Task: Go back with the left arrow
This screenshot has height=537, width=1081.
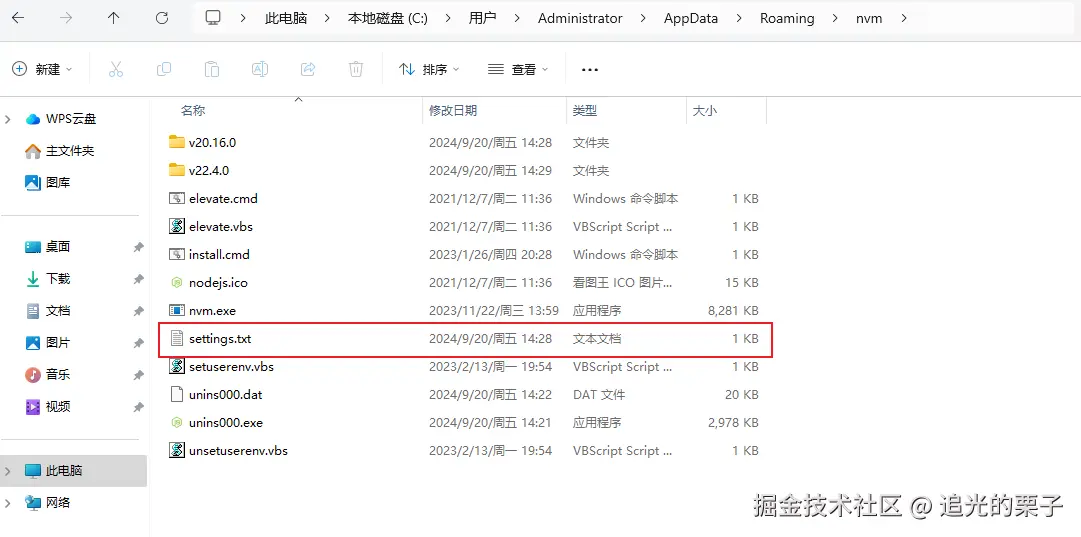Action: [18, 19]
